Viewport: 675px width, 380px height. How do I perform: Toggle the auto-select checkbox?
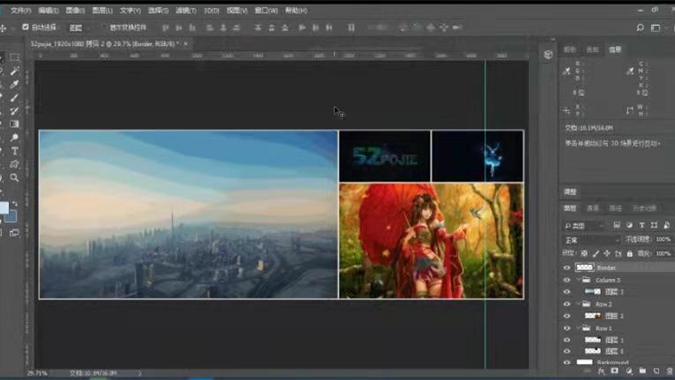(x=25, y=27)
